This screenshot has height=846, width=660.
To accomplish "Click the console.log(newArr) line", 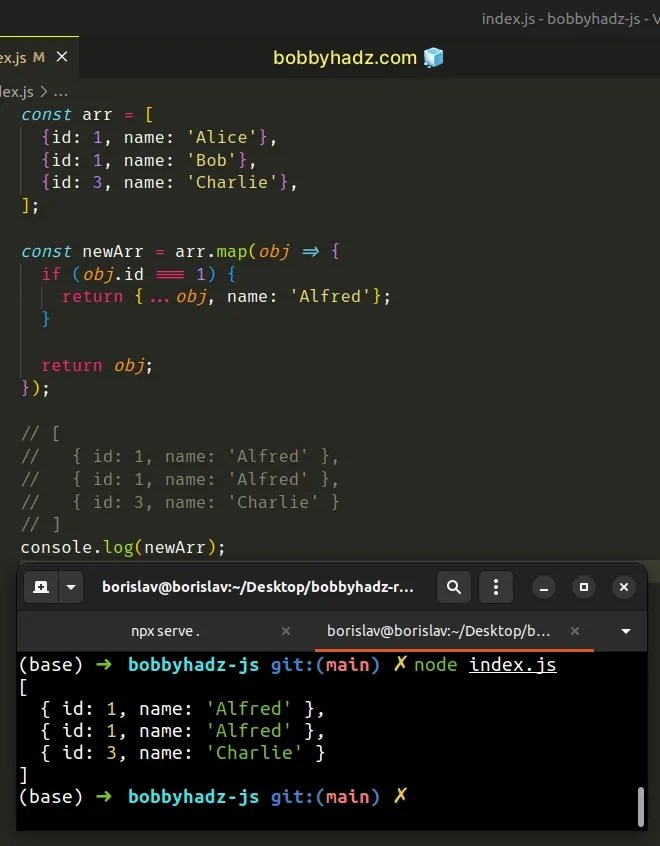I will 123,547.
